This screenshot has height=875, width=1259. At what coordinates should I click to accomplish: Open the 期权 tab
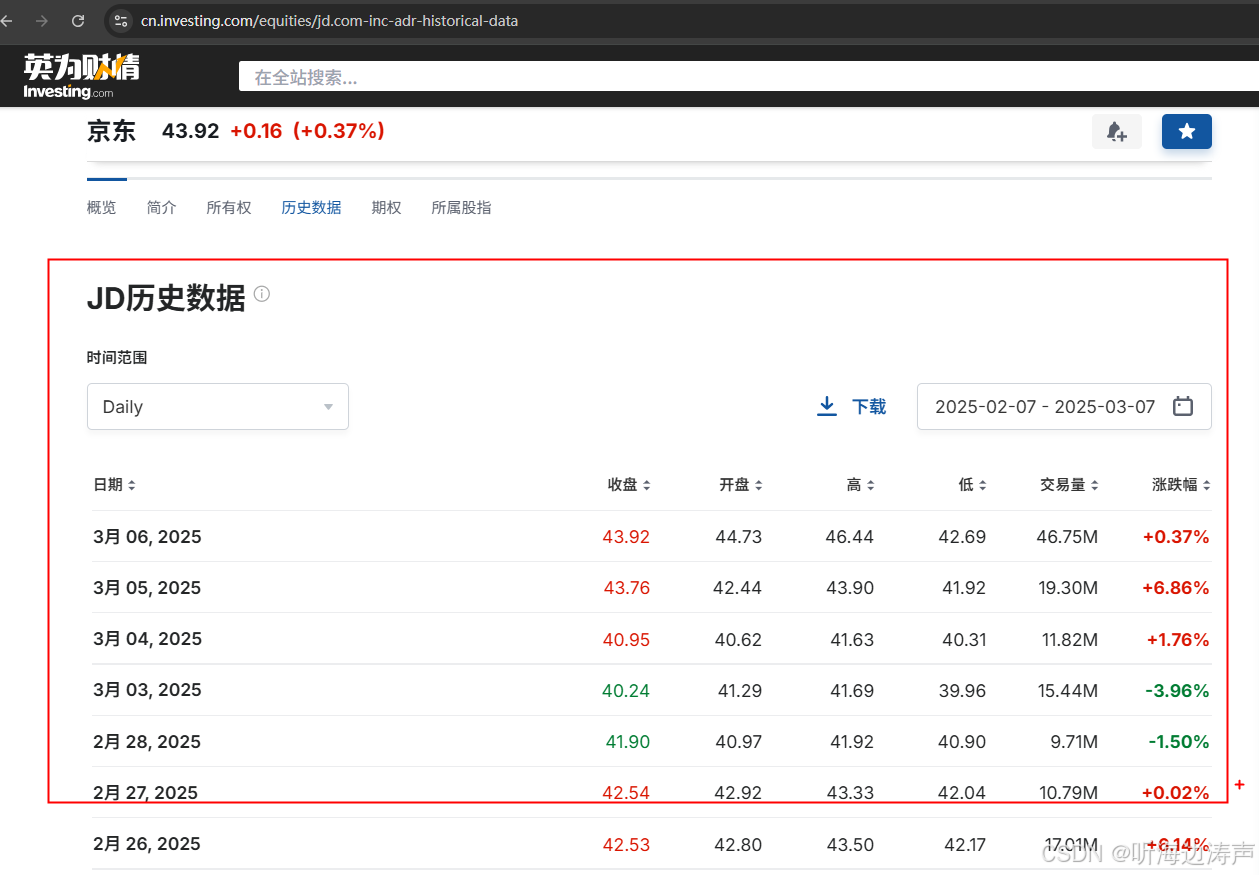coord(386,208)
